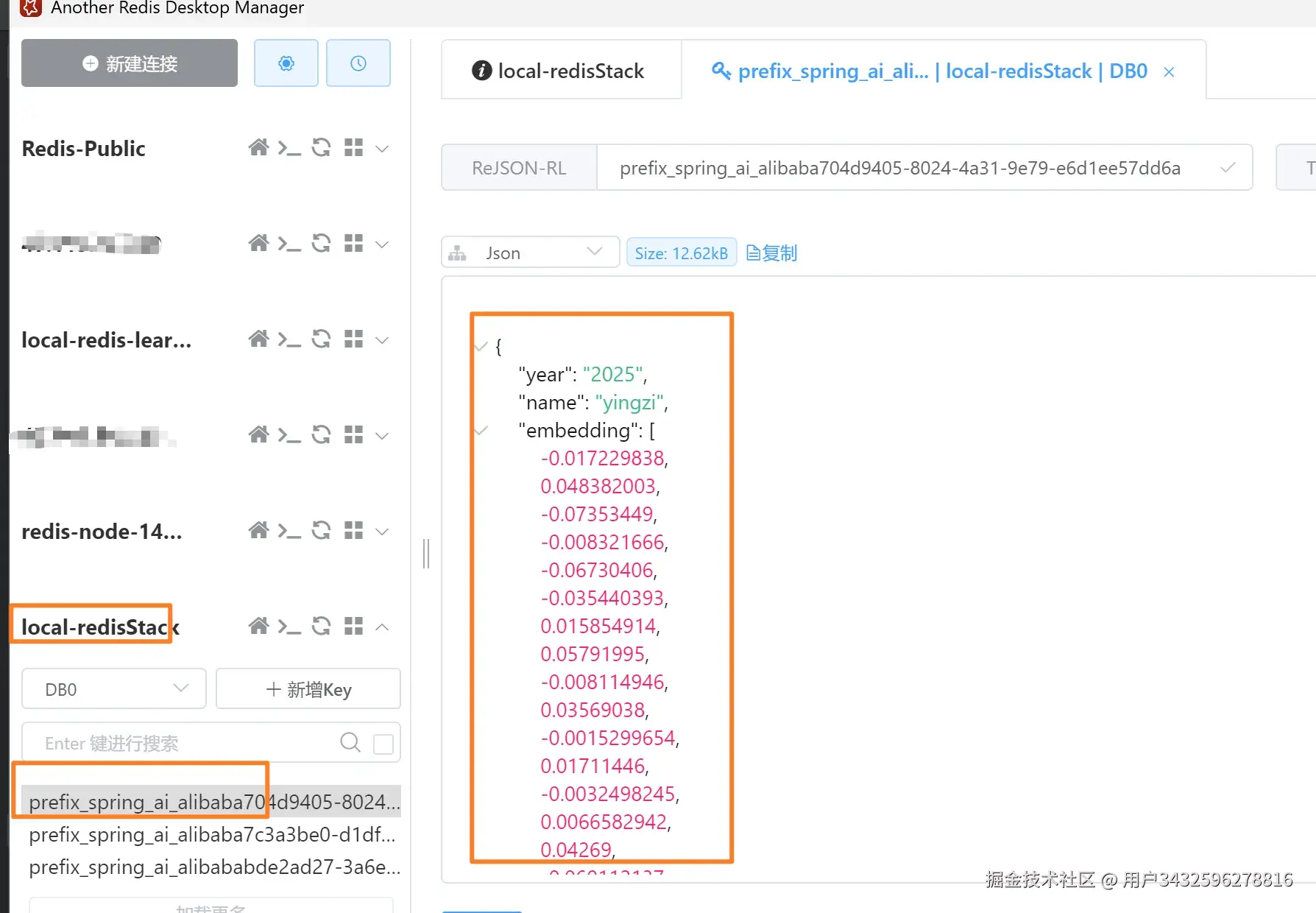Launch console for redis-node-14... connection

tap(289, 531)
